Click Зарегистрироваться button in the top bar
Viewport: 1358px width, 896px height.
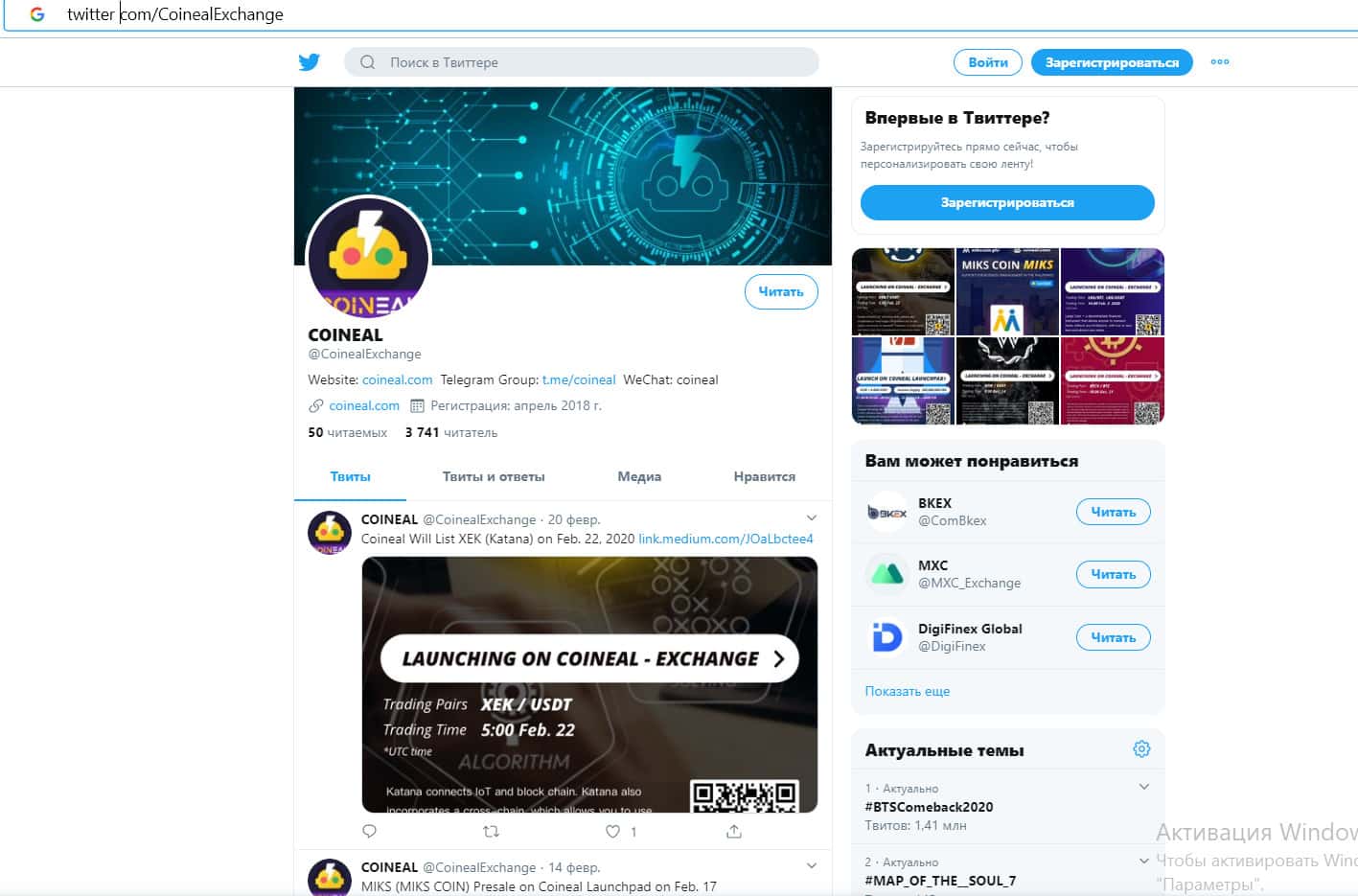click(x=1112, y=62)
